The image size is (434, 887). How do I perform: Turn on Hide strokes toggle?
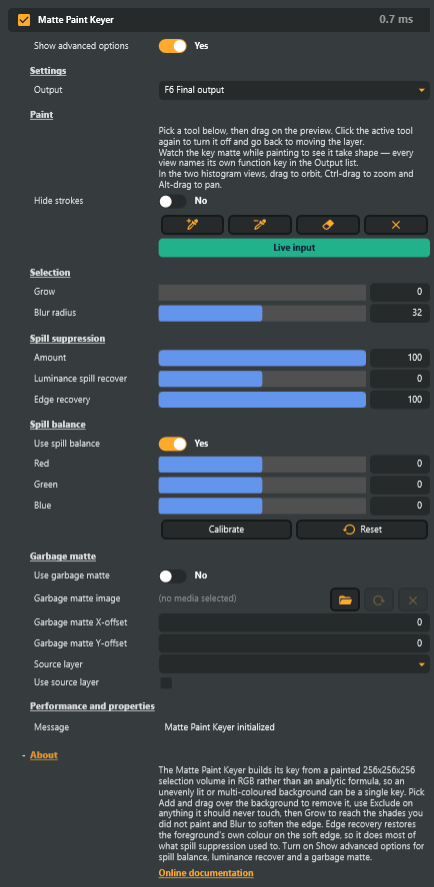pos(173,201)
